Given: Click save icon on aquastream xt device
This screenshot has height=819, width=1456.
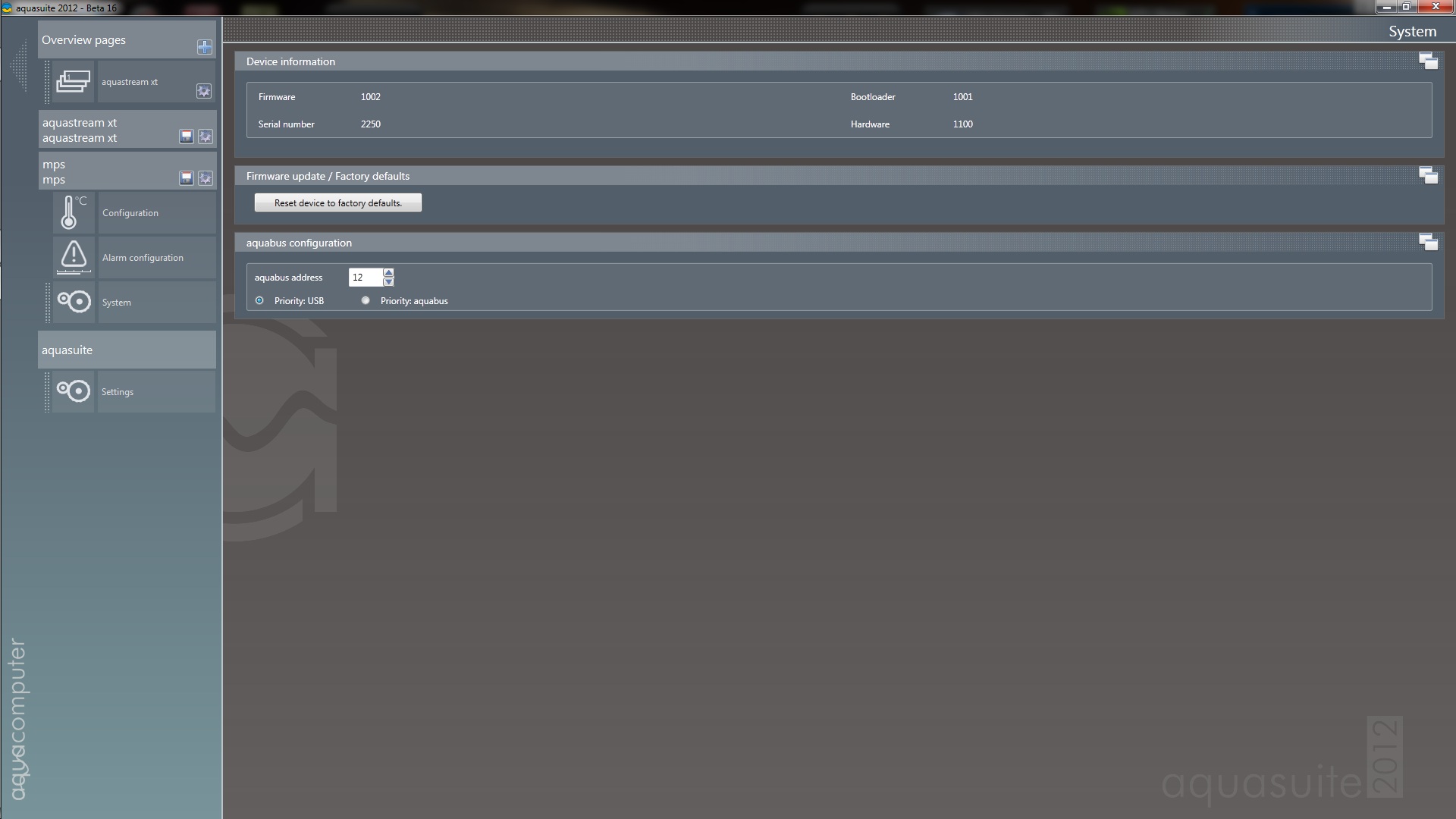Looking at the screenshot, I should (186, 136).
